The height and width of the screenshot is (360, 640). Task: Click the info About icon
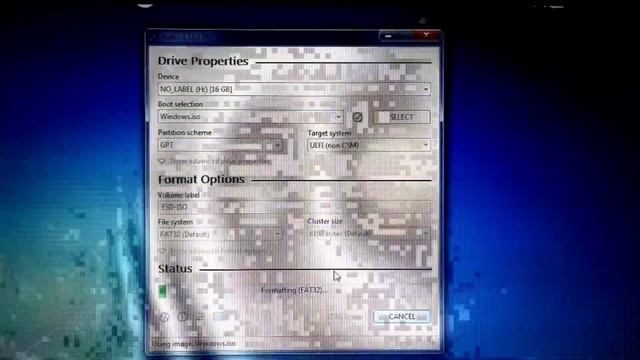[x=182, y=317]
